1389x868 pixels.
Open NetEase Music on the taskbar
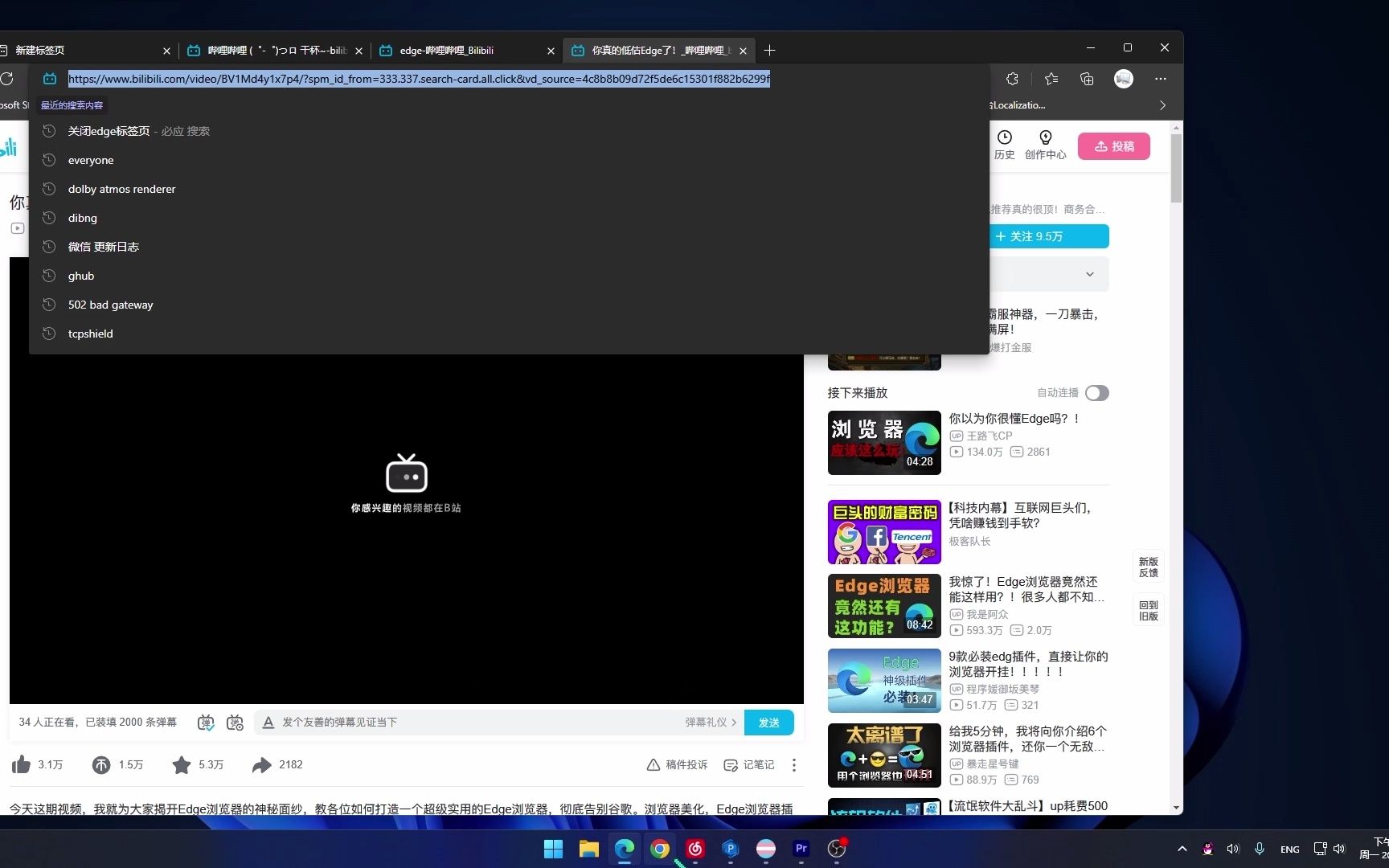tap(695, 849)
